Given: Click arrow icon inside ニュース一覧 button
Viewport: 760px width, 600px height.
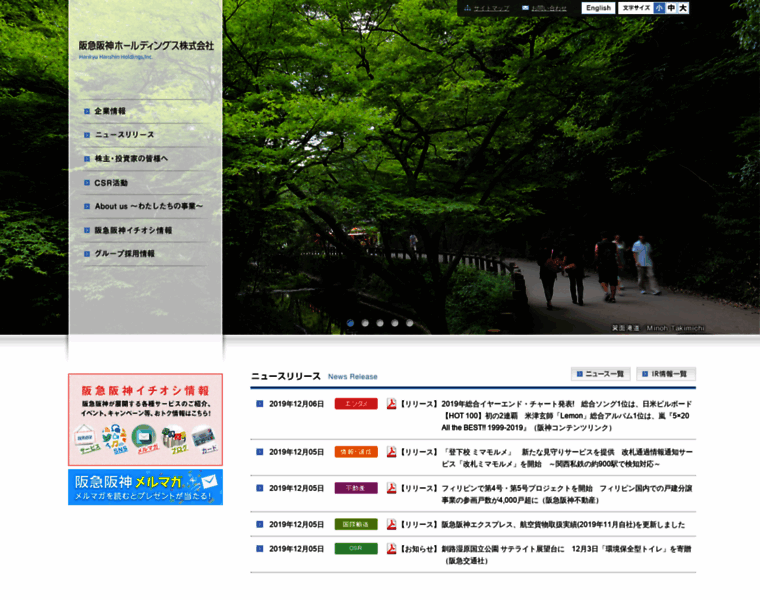Looking at the screenshot, I should pos(580,374).
